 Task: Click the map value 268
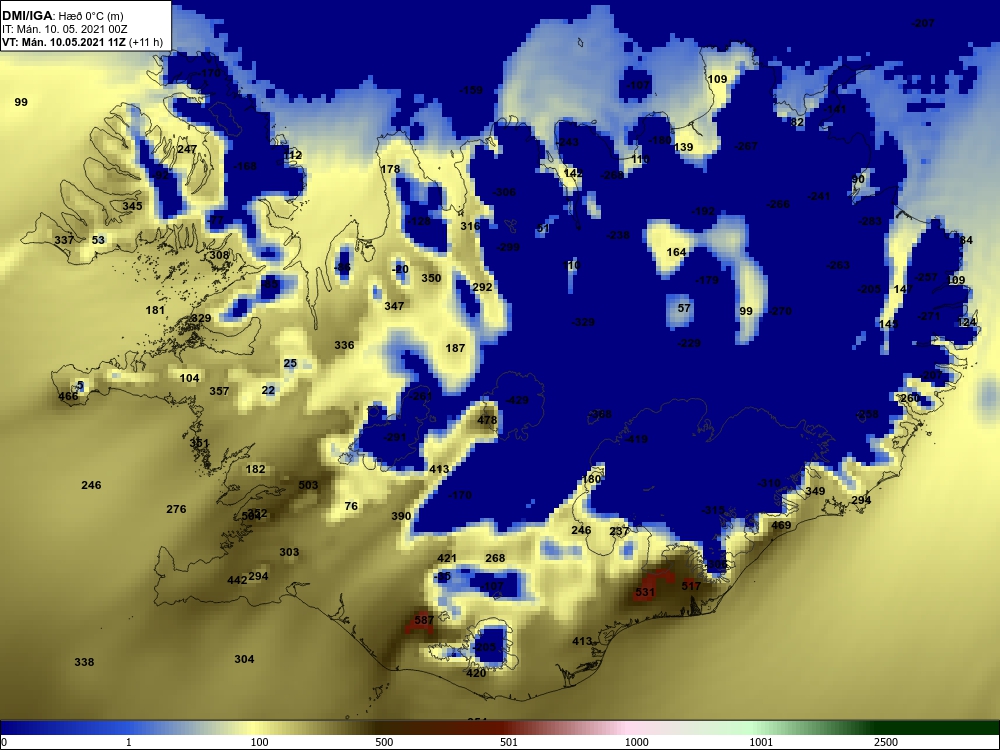[495, 558]
